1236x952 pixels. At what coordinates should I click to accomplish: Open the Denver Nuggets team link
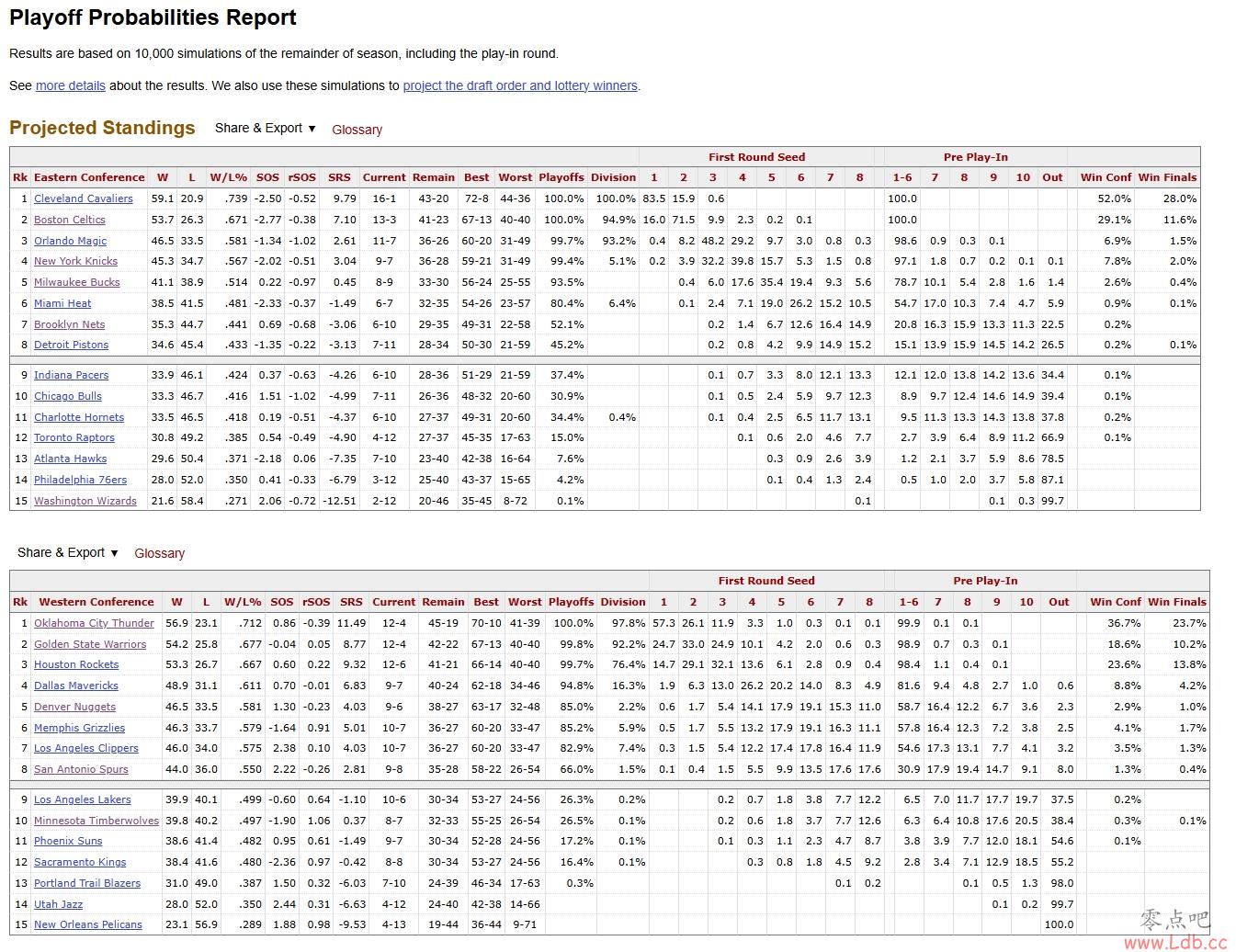pos(75,707)
